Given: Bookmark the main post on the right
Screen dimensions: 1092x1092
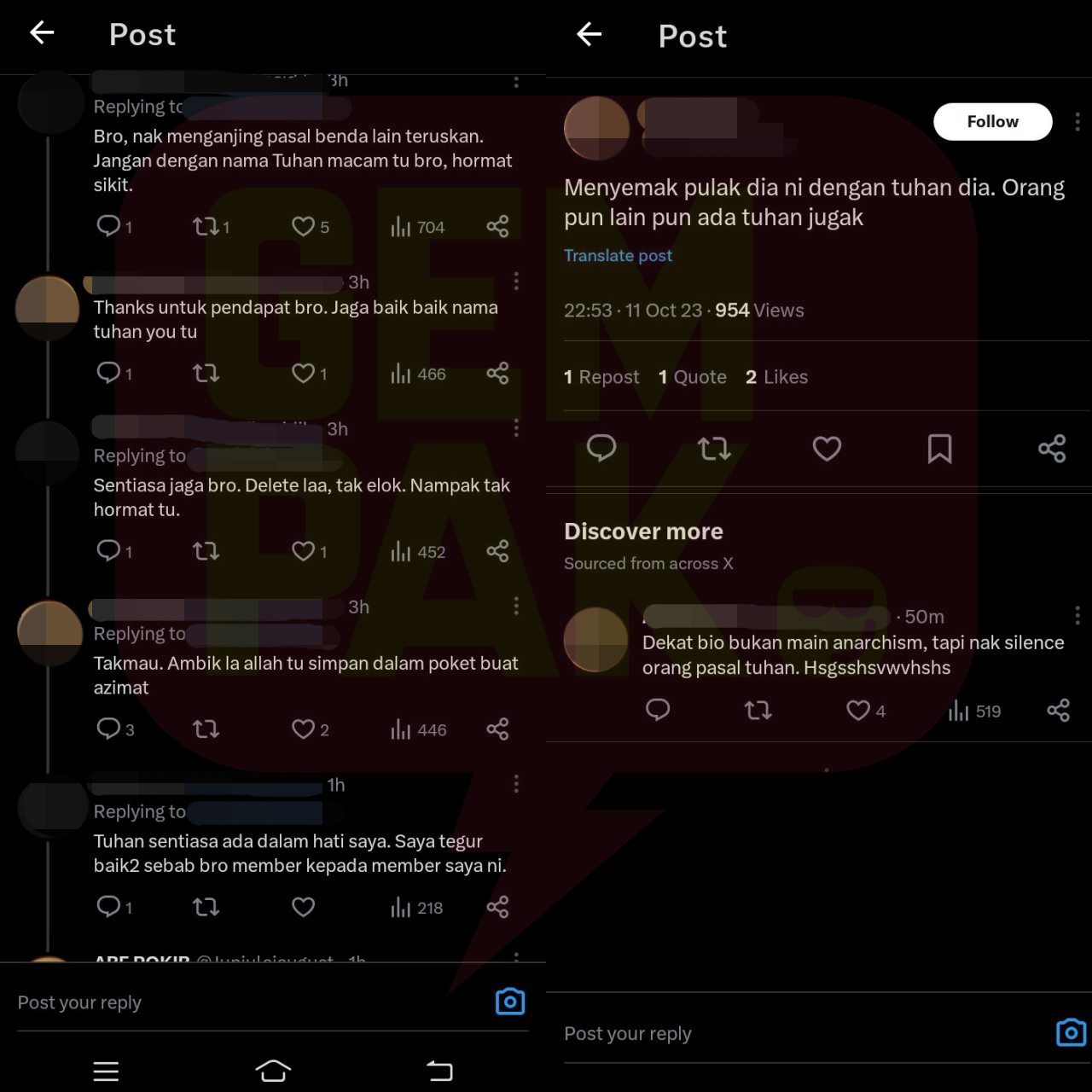Looking at the screenshot, I should [939, 448].
